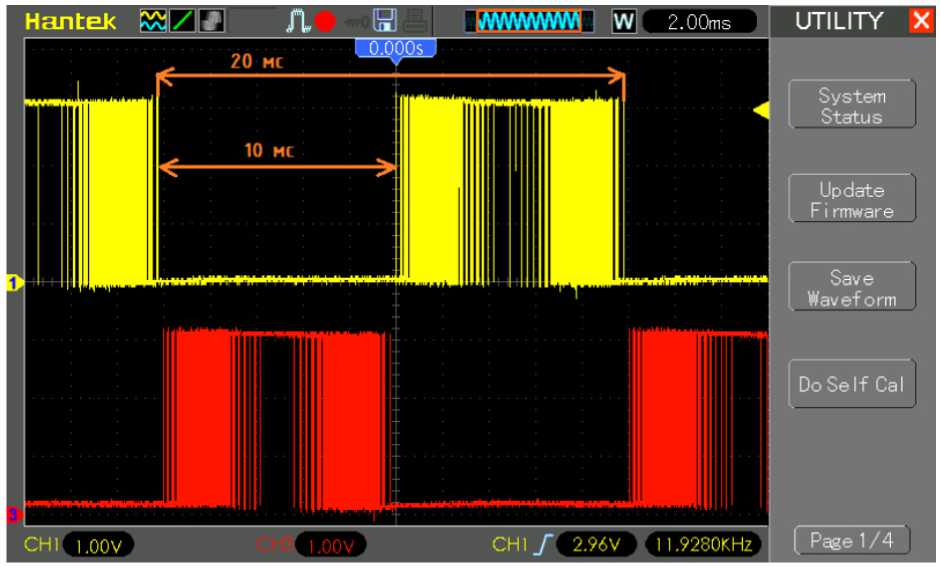Click the green diagonal line math icon
Screen dimensions: 940x567
(x=181, y=21)
